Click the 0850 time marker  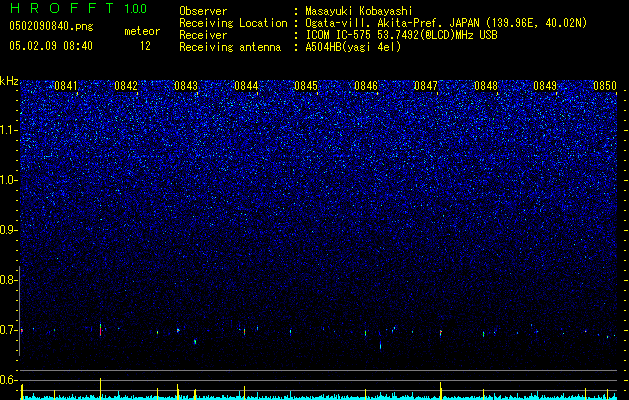click(605, 86)
